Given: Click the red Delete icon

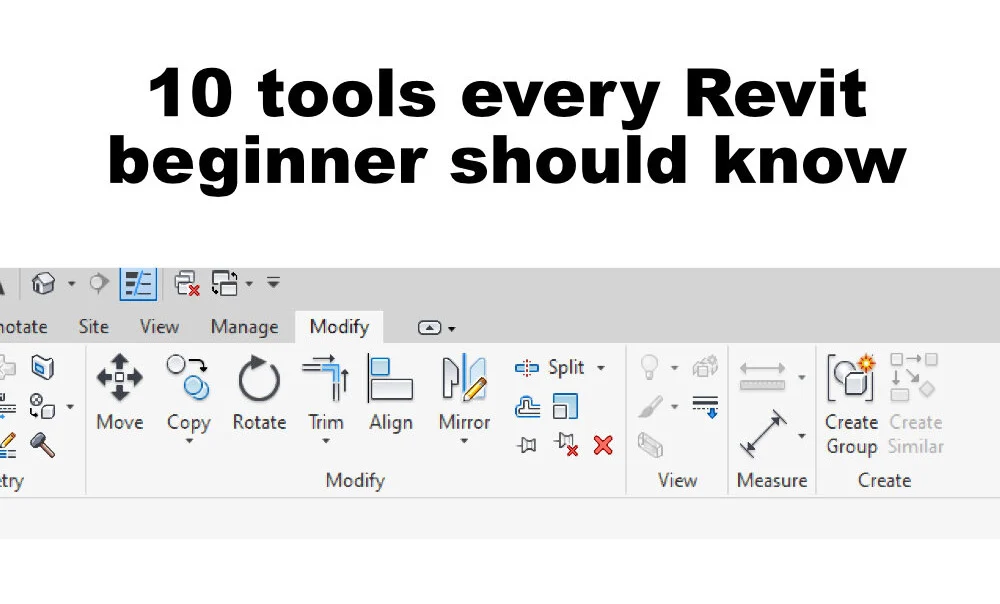Looking at the screenshot, I should (x=603, y=445).
